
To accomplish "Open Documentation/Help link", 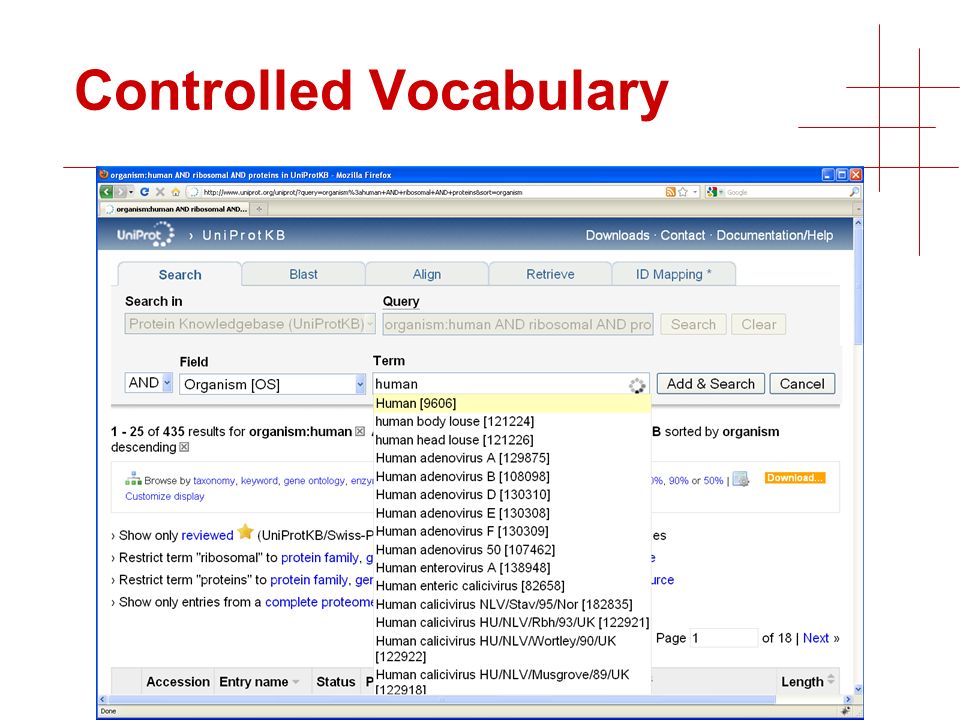I will [x=774, y=235].
